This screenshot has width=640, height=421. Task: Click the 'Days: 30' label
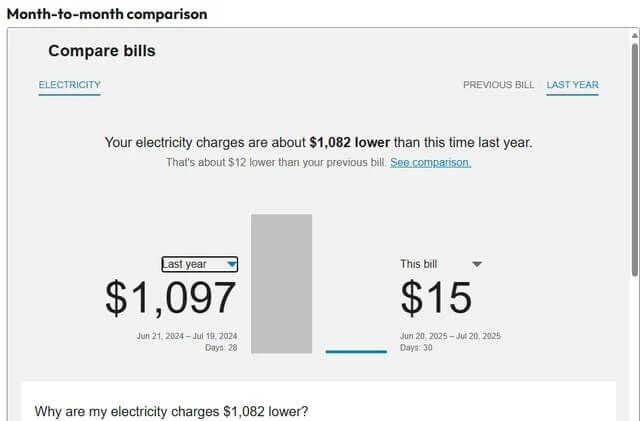click(417, 348)
